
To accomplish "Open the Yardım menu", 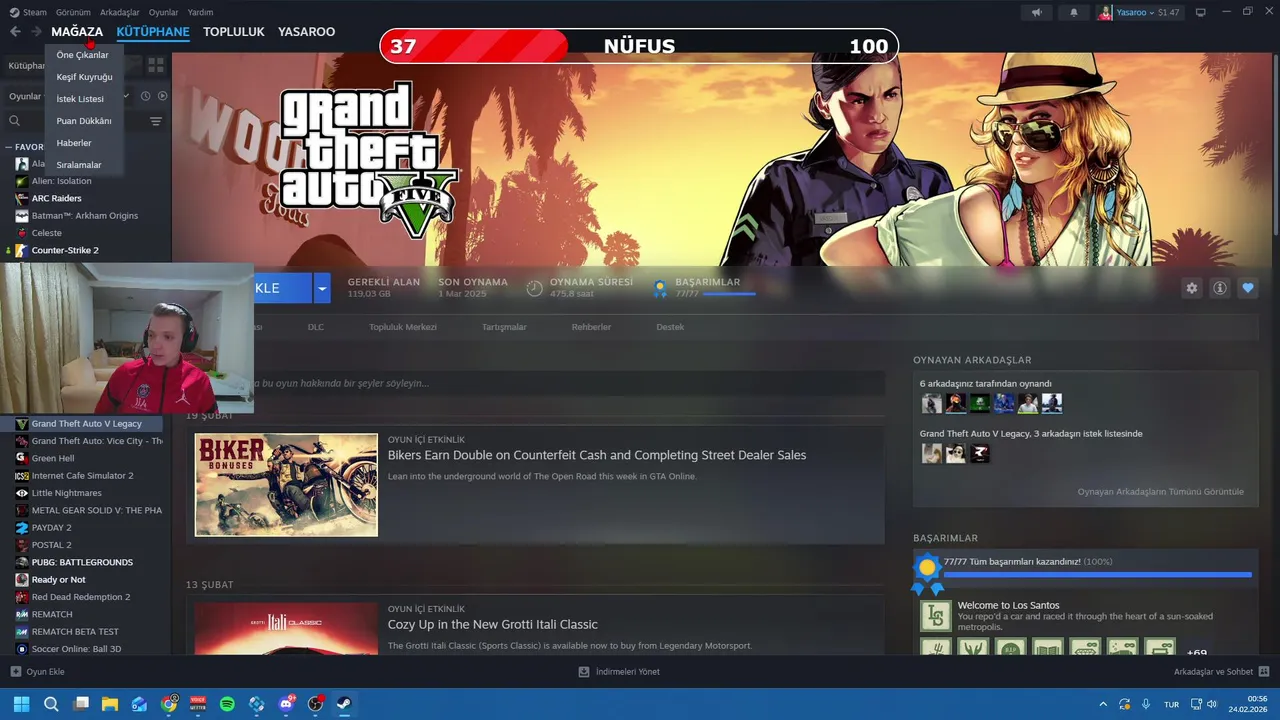I will click(200, 12).
